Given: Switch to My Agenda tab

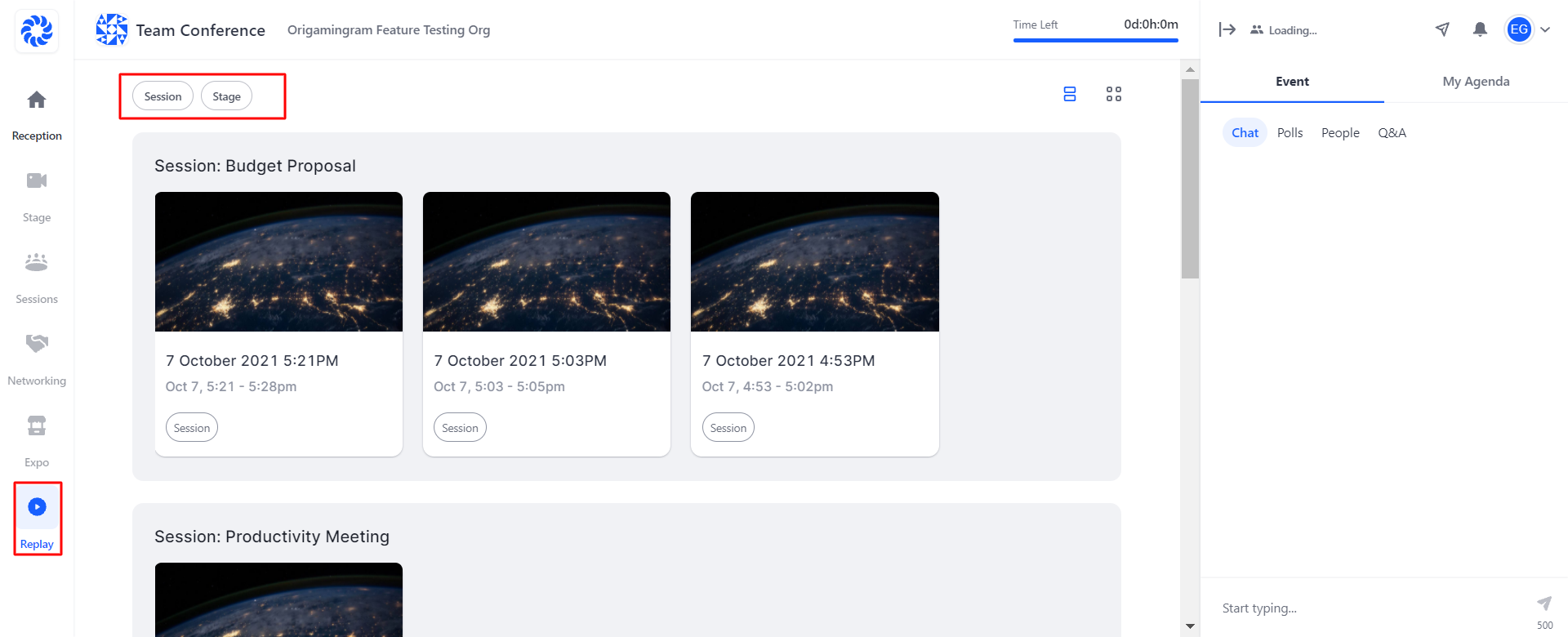Looking at the screenshot, I should 1476,82.
